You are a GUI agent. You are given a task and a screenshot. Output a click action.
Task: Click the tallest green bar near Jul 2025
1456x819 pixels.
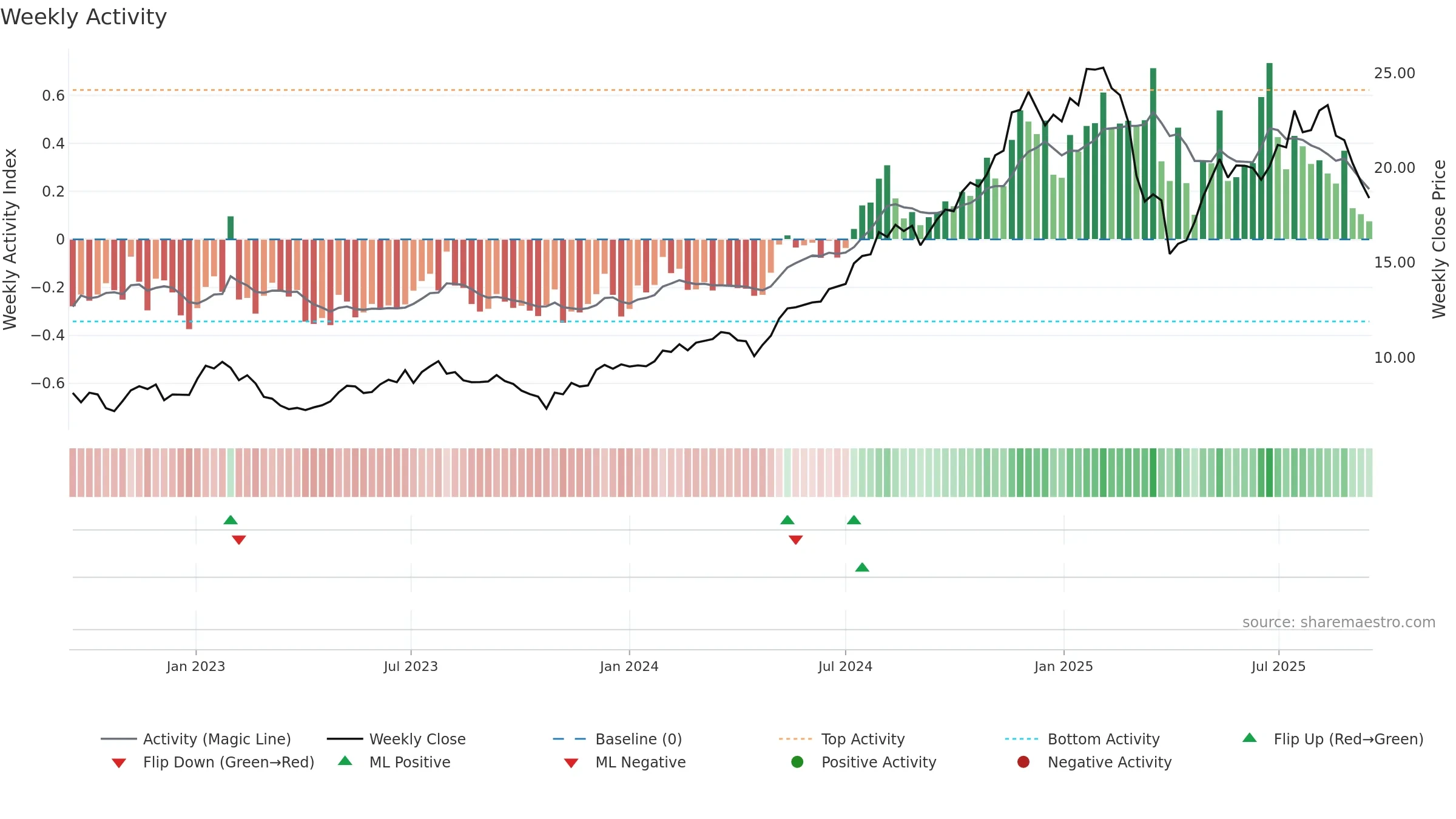pos(1269,151)
